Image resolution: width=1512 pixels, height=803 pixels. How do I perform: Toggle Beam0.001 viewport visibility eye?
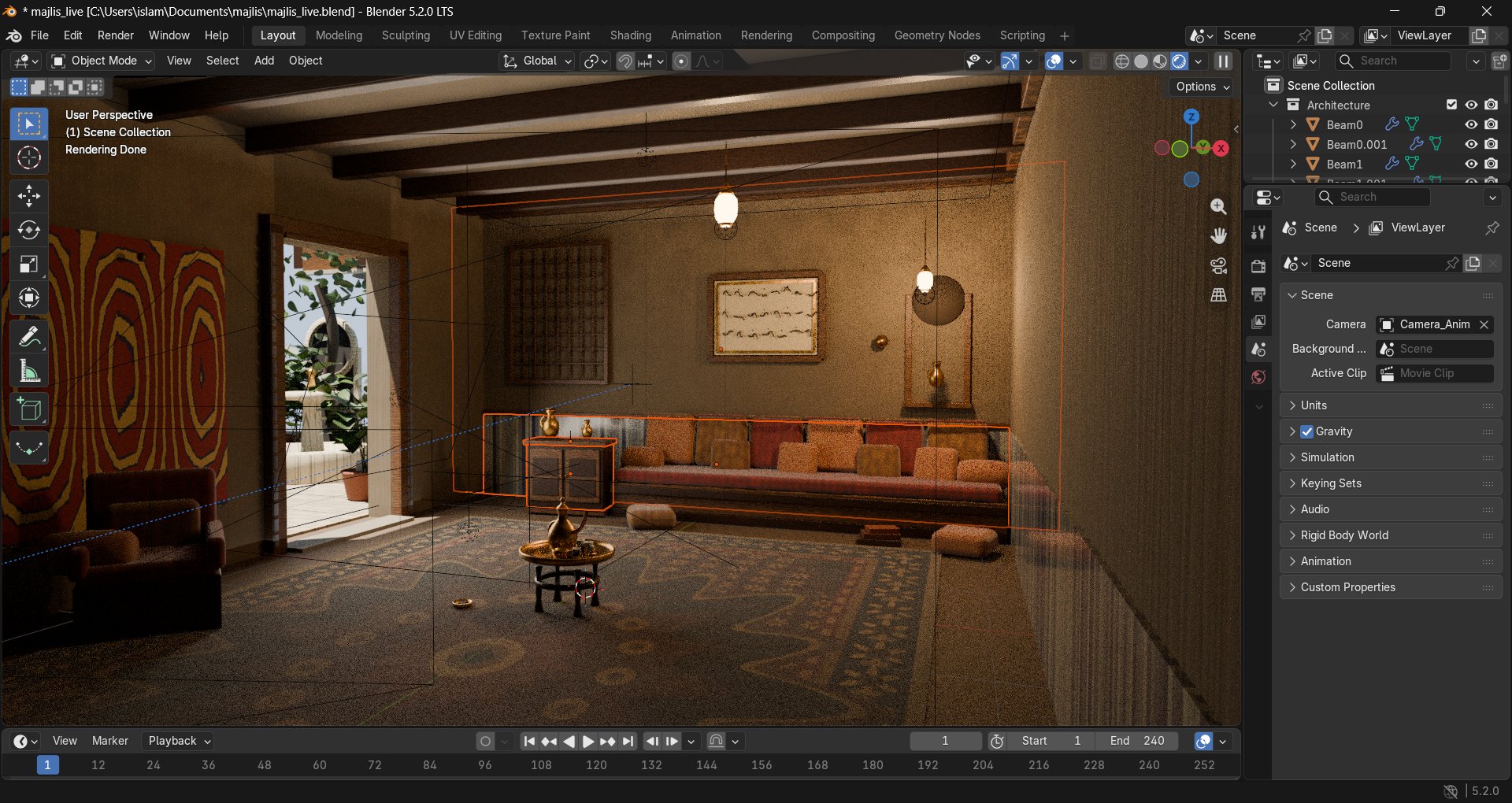1471,144
